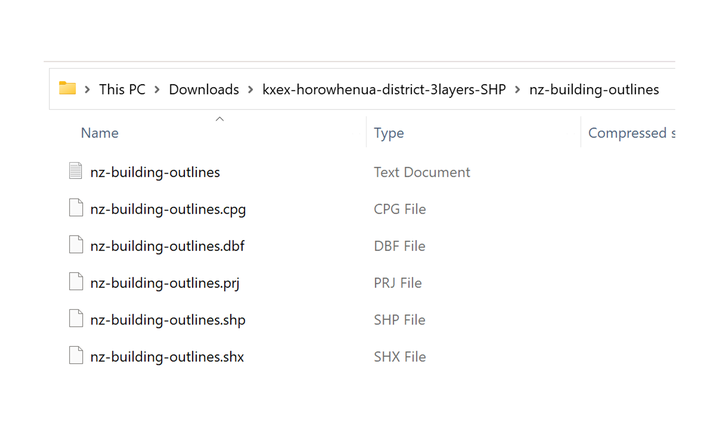Screen dimensions: 720x438
Task: Click the yellow folder icon in address bar
Action: click(x=68, y=88)
